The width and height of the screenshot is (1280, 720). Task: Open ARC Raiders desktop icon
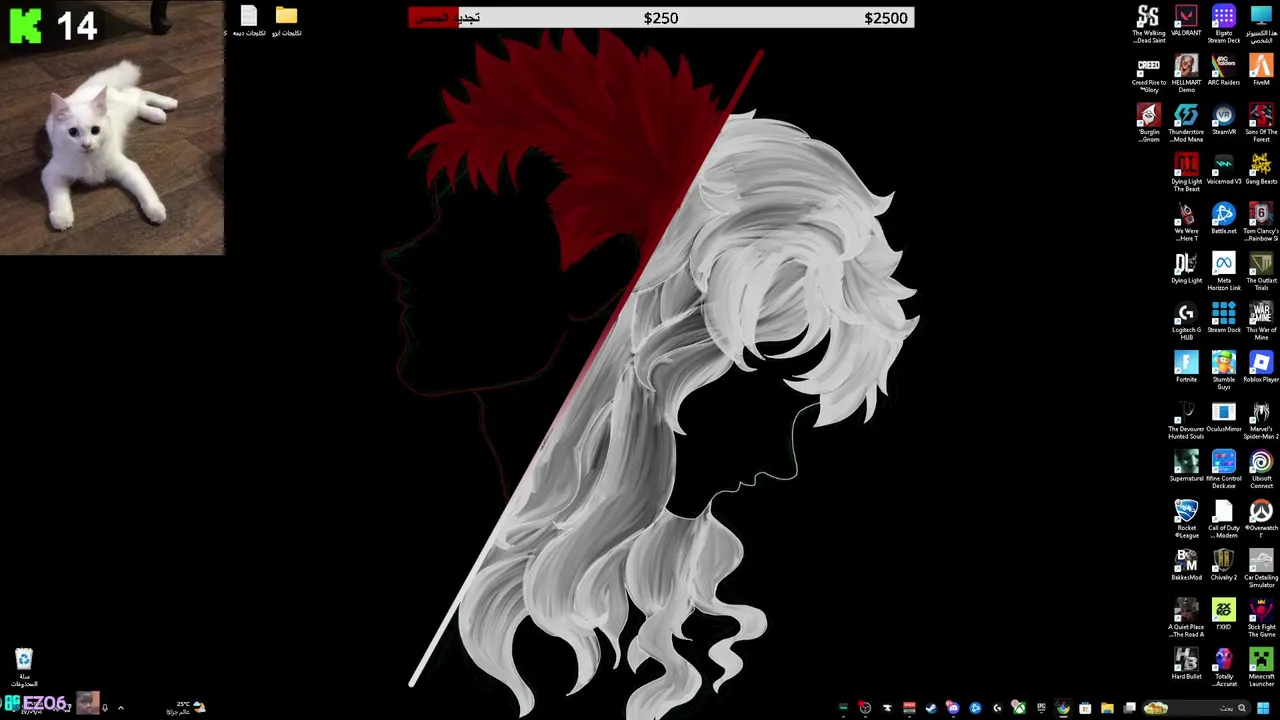(1224, 71)
